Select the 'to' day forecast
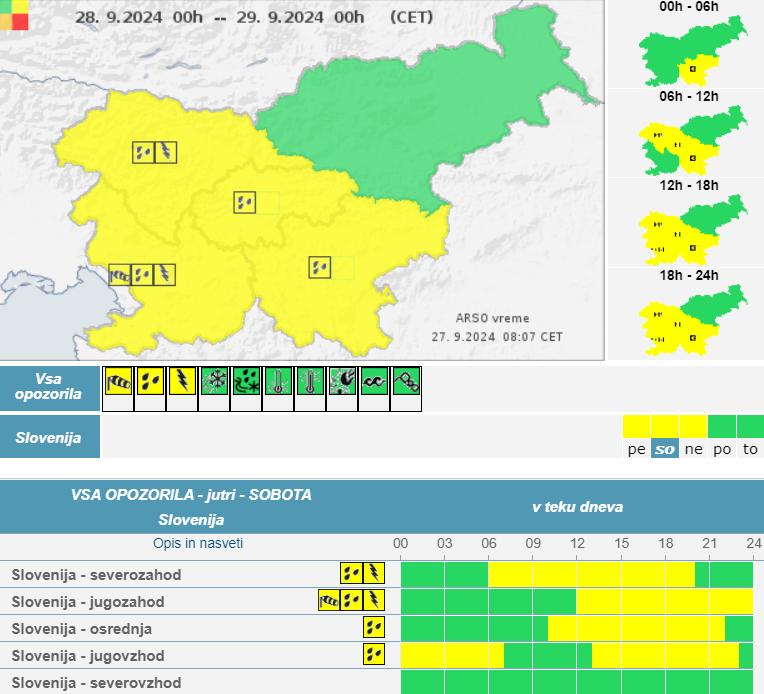 pyautogui.click(x=750, y=449)
